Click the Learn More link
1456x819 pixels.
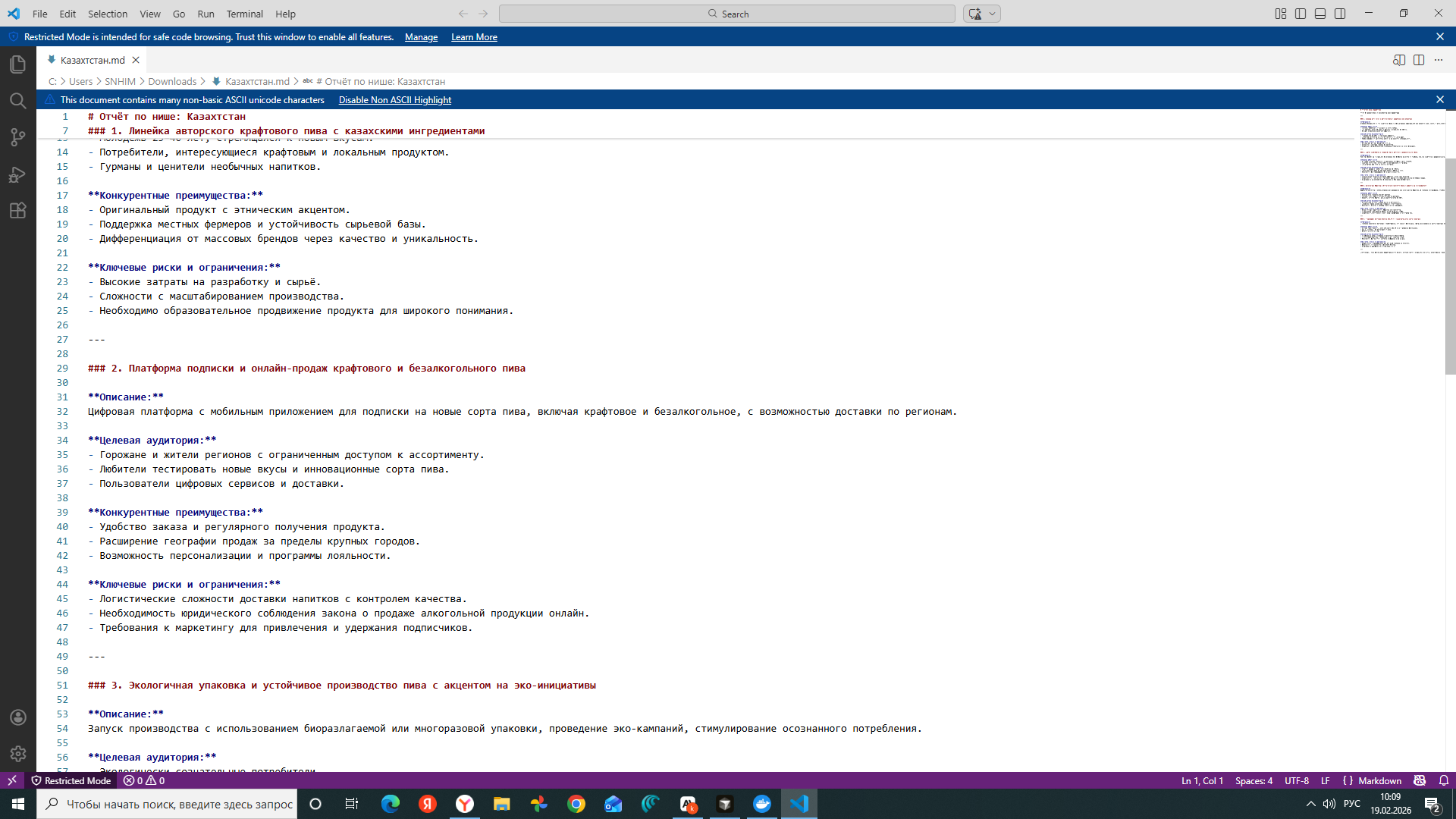[x=474, y=37]
